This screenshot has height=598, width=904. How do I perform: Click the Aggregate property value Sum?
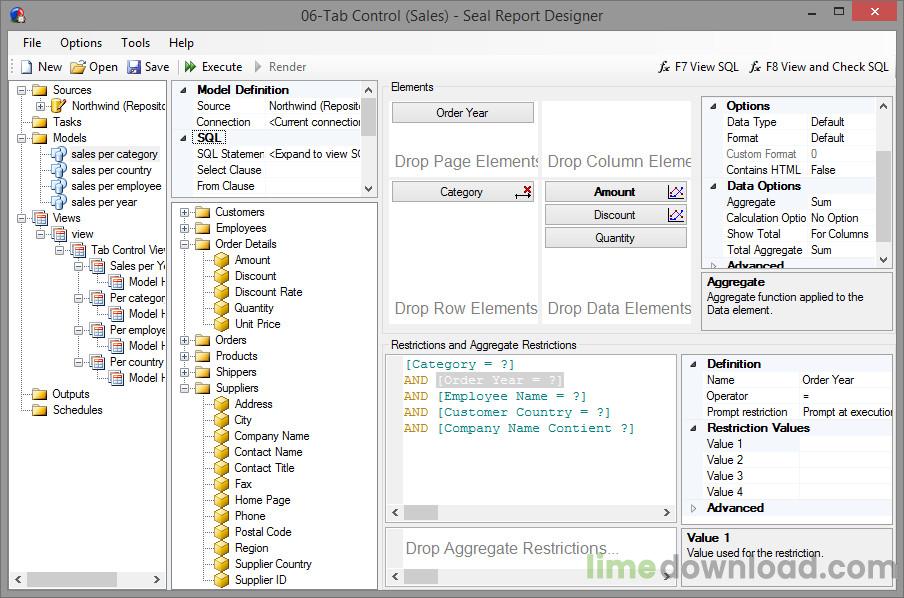pos(821,202)
